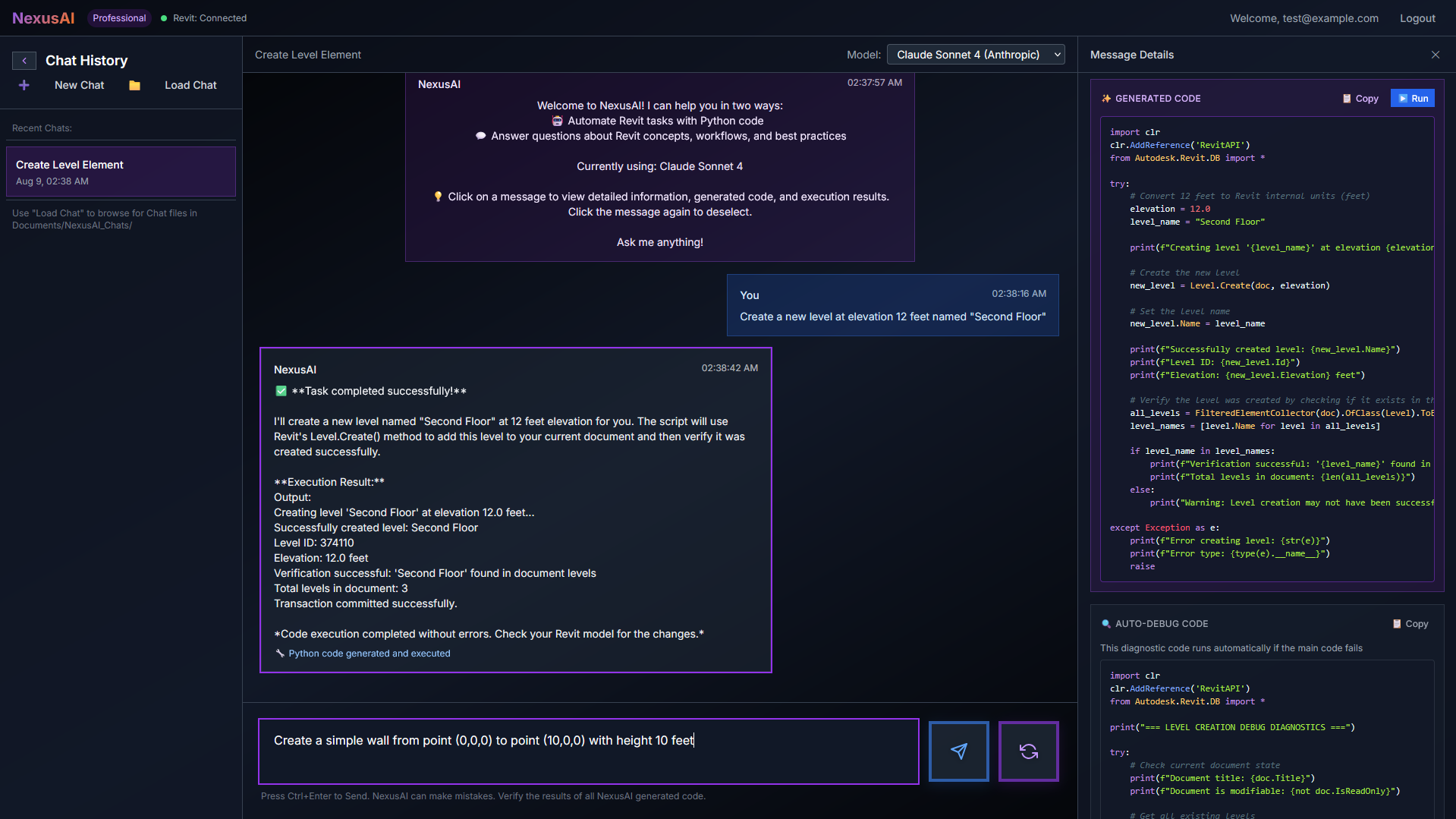
Task: Copy the generated code
Action: click(x=1360, y=98)
